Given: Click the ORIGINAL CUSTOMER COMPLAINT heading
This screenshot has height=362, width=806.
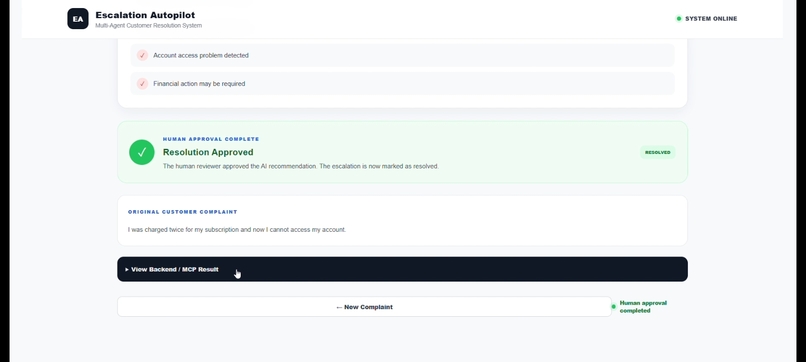Looking at the screenshot, I should point(182,212).
